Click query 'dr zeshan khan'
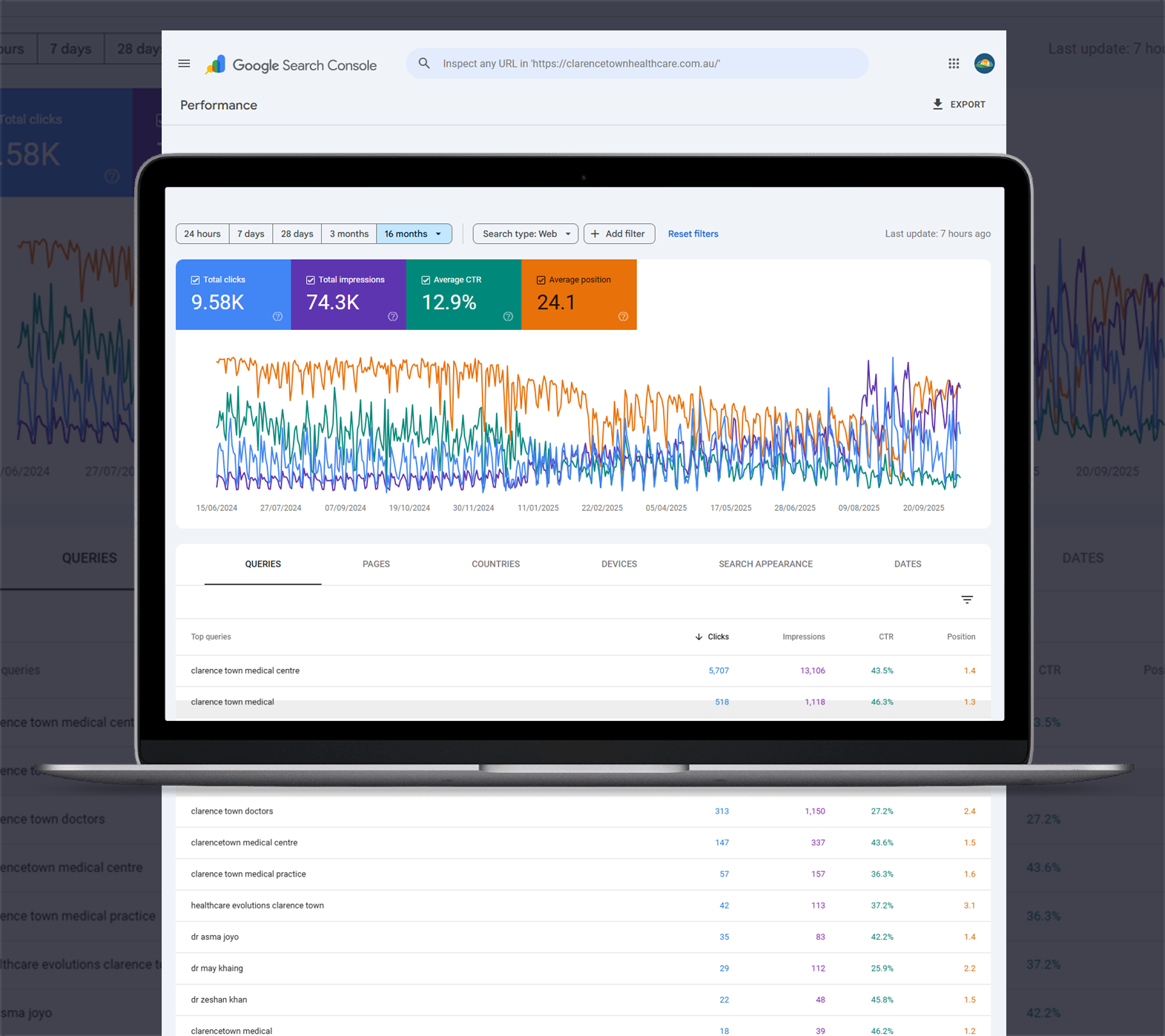The width and height of the screenshot is (1165, 1036). (x=219, y=1000)
